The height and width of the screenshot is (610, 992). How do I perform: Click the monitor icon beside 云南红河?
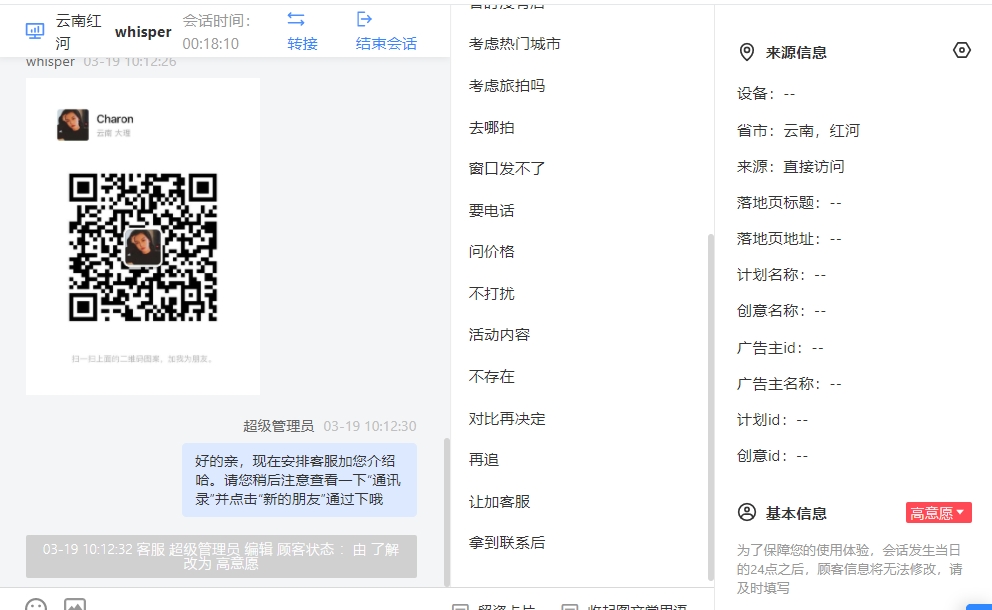[35, 31]
